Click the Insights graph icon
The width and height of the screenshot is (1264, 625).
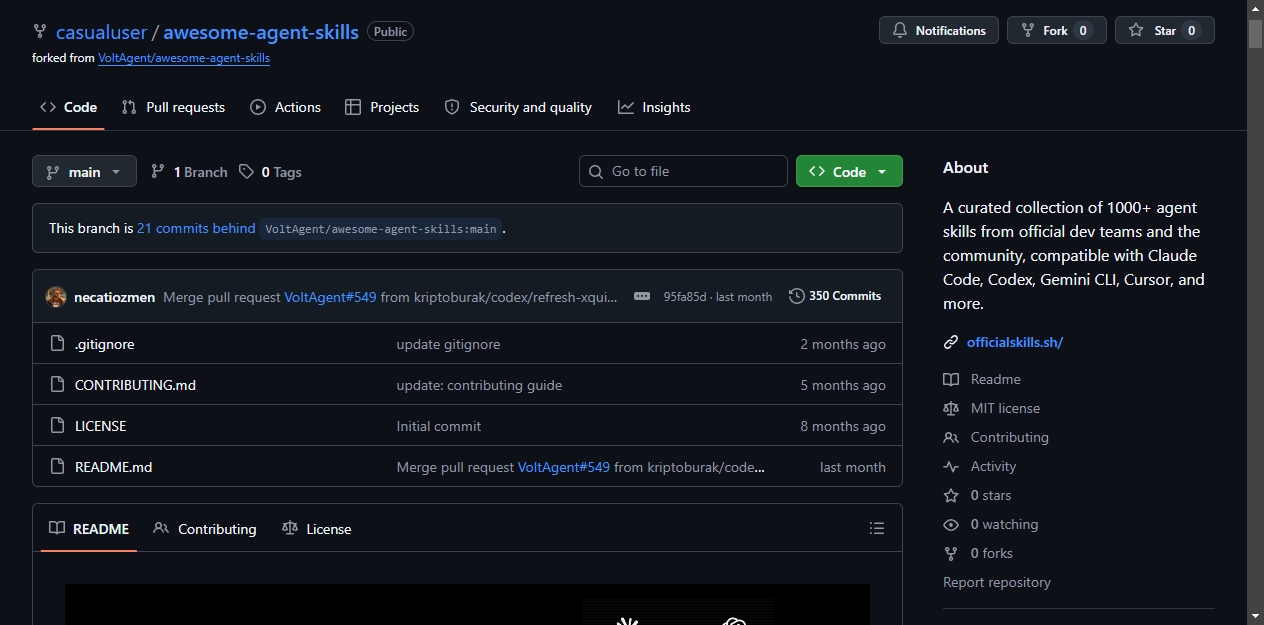[x=626, y=107]
